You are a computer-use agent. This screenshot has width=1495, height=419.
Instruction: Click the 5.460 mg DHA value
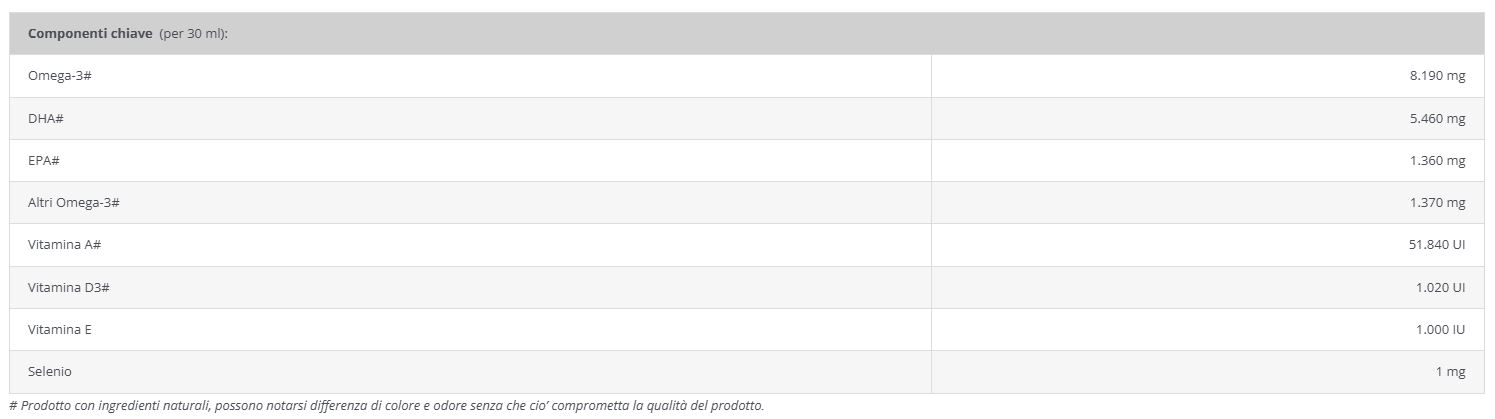[1437, 119]
